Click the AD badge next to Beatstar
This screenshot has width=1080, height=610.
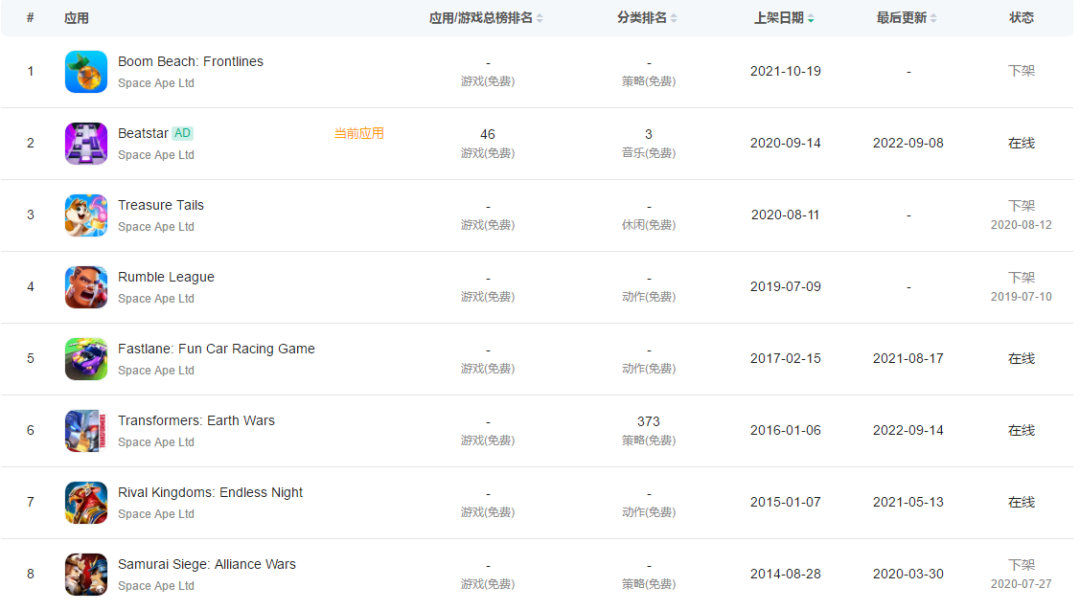click(183, 133)
